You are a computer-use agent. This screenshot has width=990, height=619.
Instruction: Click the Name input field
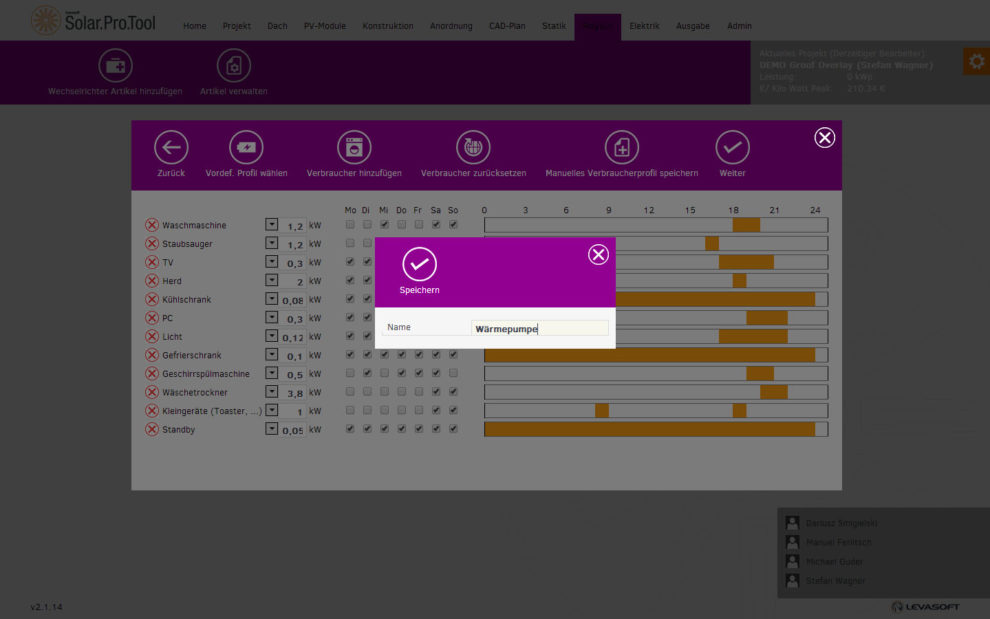pos(539,328)
